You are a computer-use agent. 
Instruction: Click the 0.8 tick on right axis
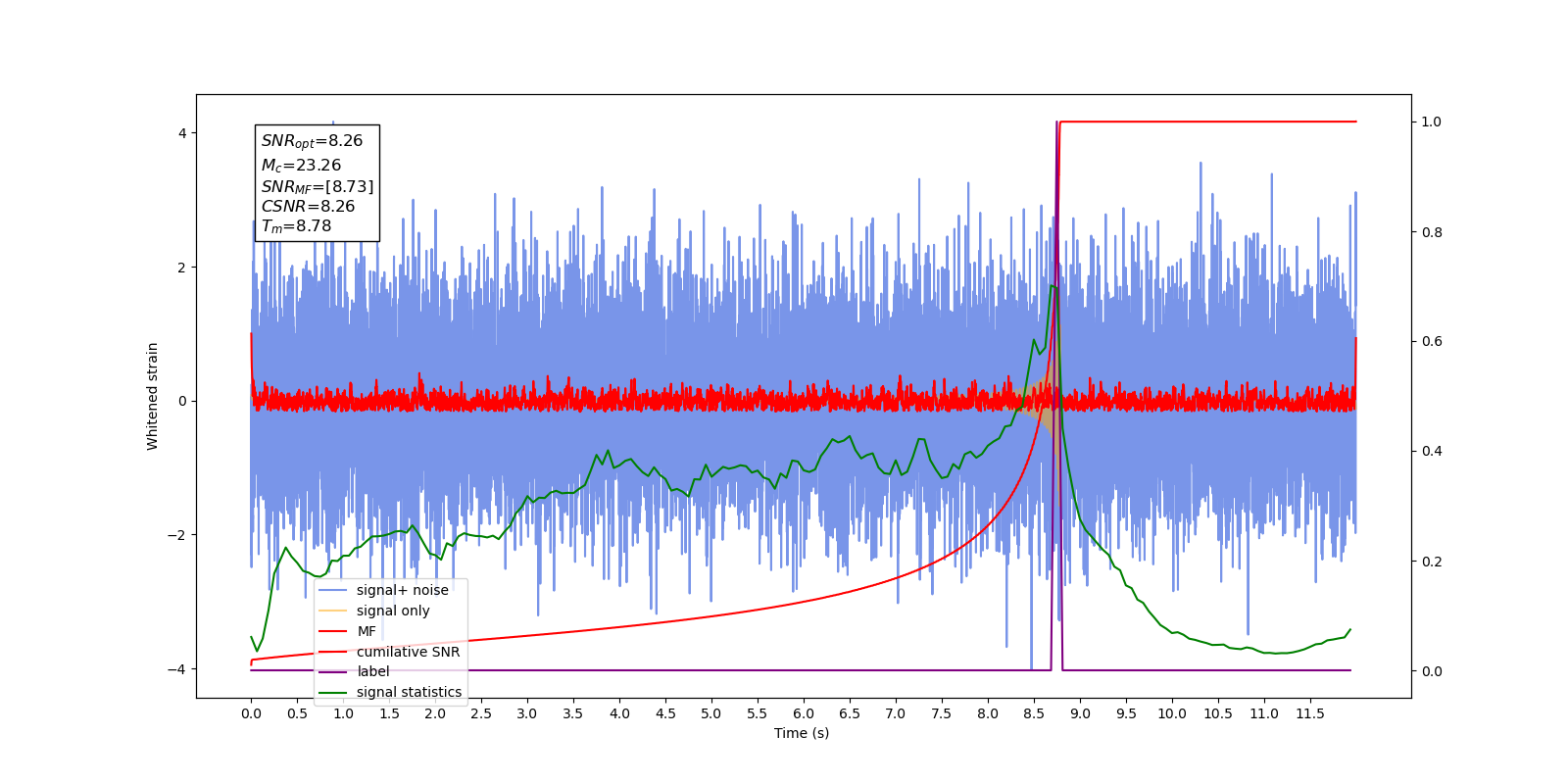(1432, 232)
